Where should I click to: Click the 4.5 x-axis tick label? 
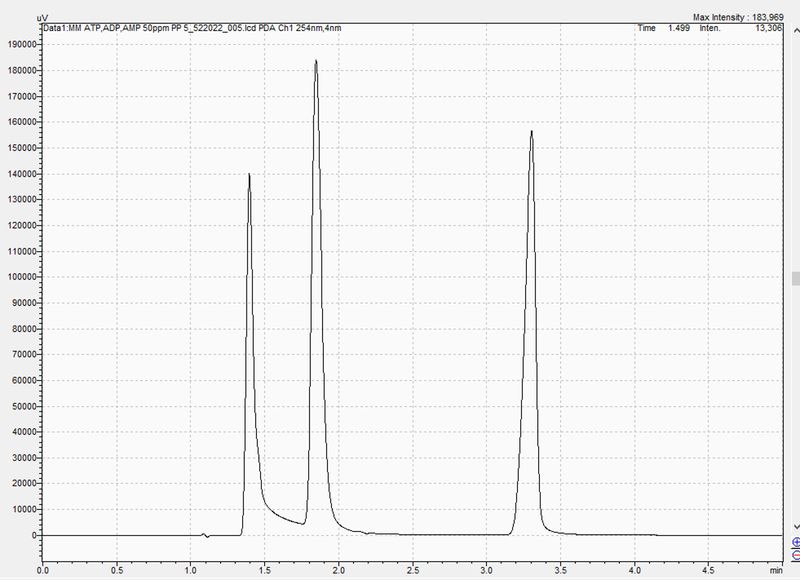tap(708, 570)
